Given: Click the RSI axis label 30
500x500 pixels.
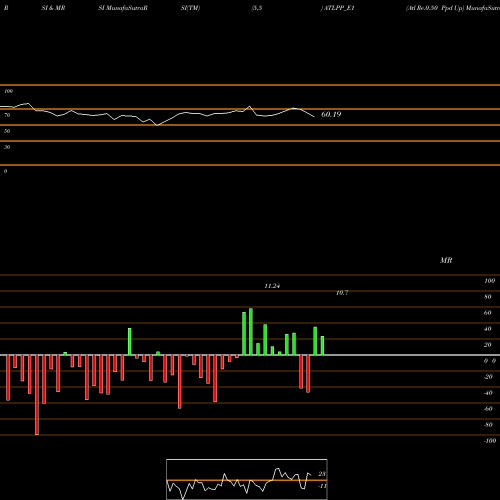Looking at the screenshot, I should click(x=7, y=147).
